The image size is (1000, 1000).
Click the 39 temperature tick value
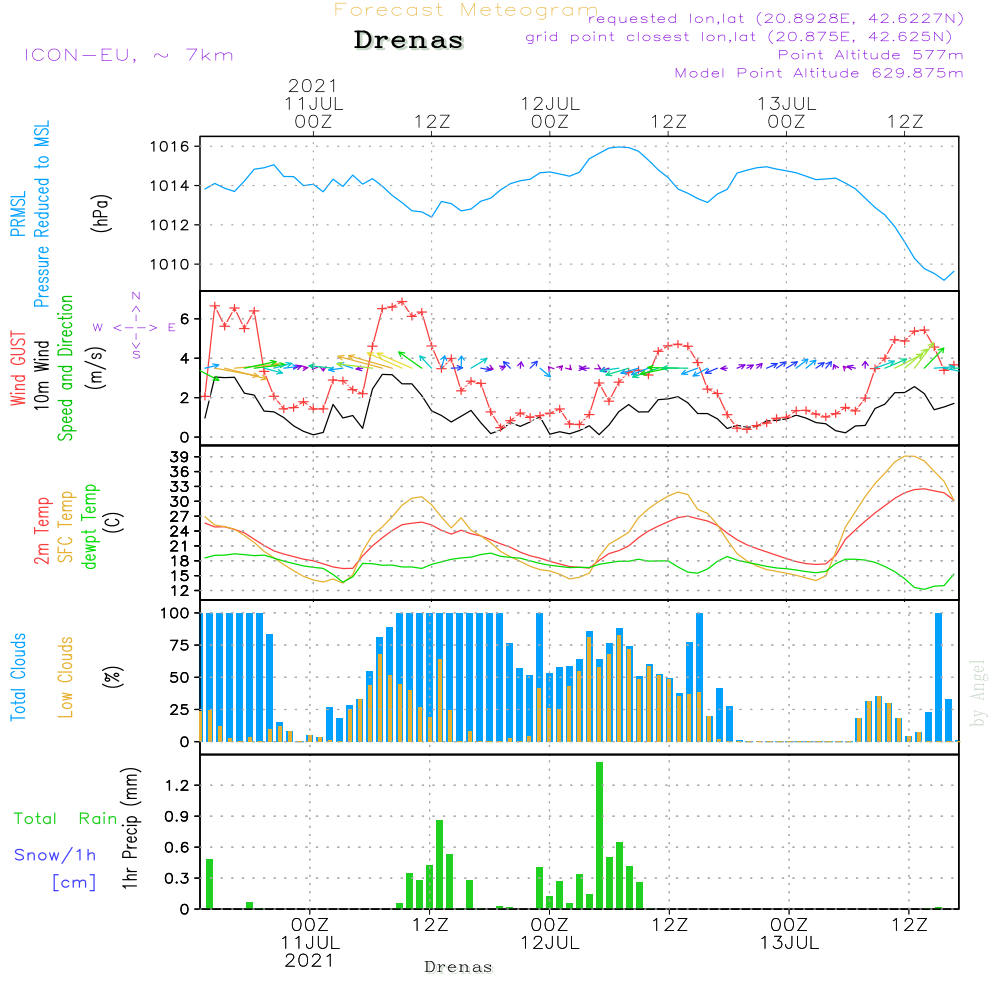(x=180, y=457)
